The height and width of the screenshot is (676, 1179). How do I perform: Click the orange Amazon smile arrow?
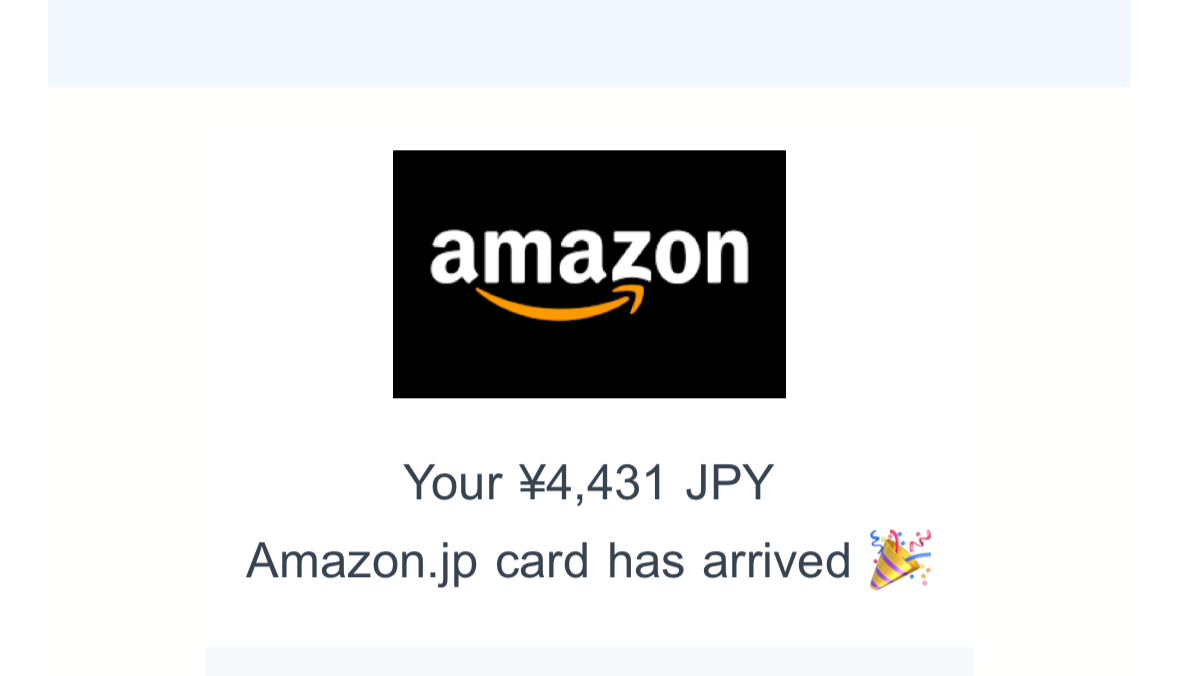click(x=560, y=302)
